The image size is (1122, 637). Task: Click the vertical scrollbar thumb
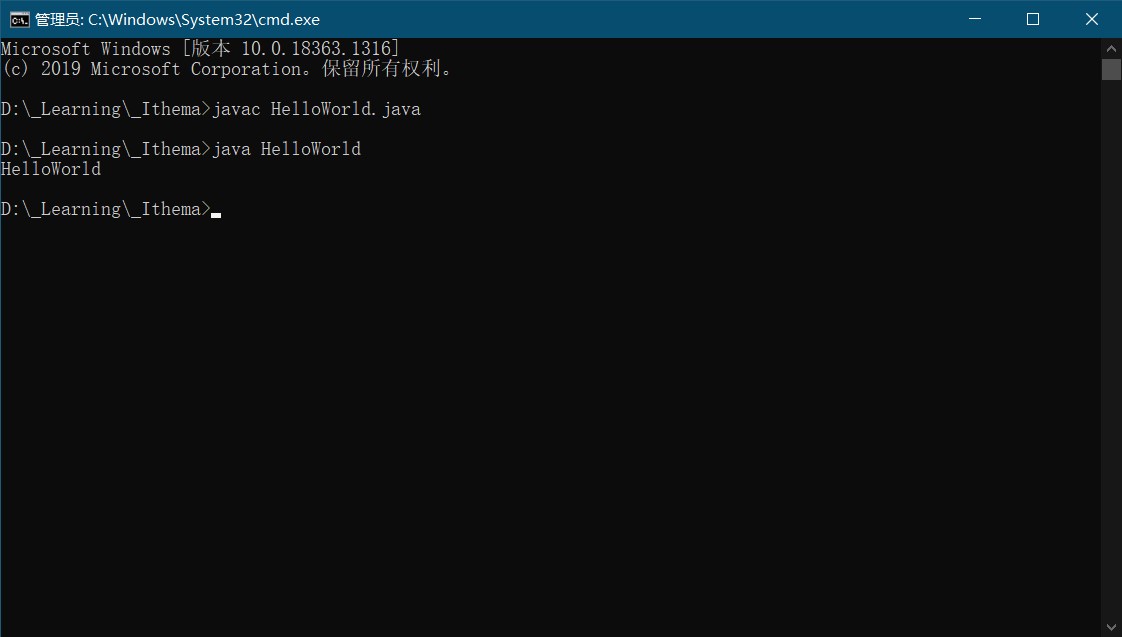[x=1111, y=69]
